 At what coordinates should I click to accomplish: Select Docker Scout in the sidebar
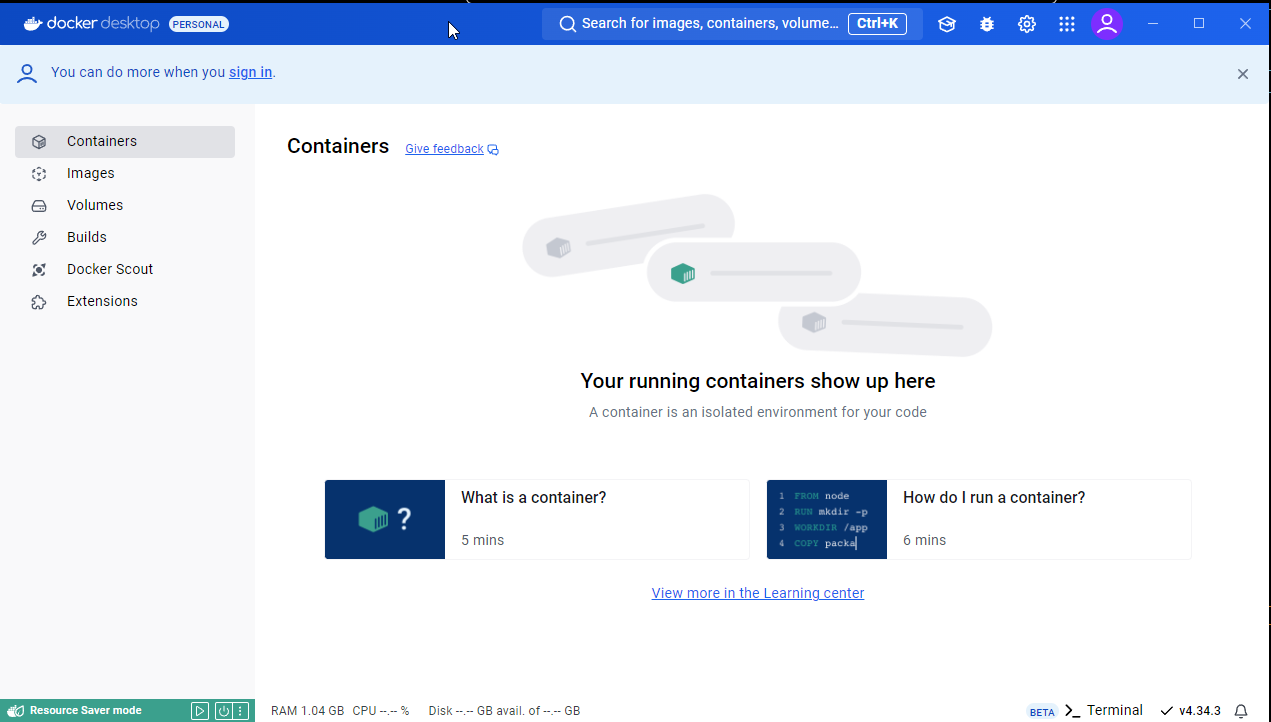click(125, 270)
